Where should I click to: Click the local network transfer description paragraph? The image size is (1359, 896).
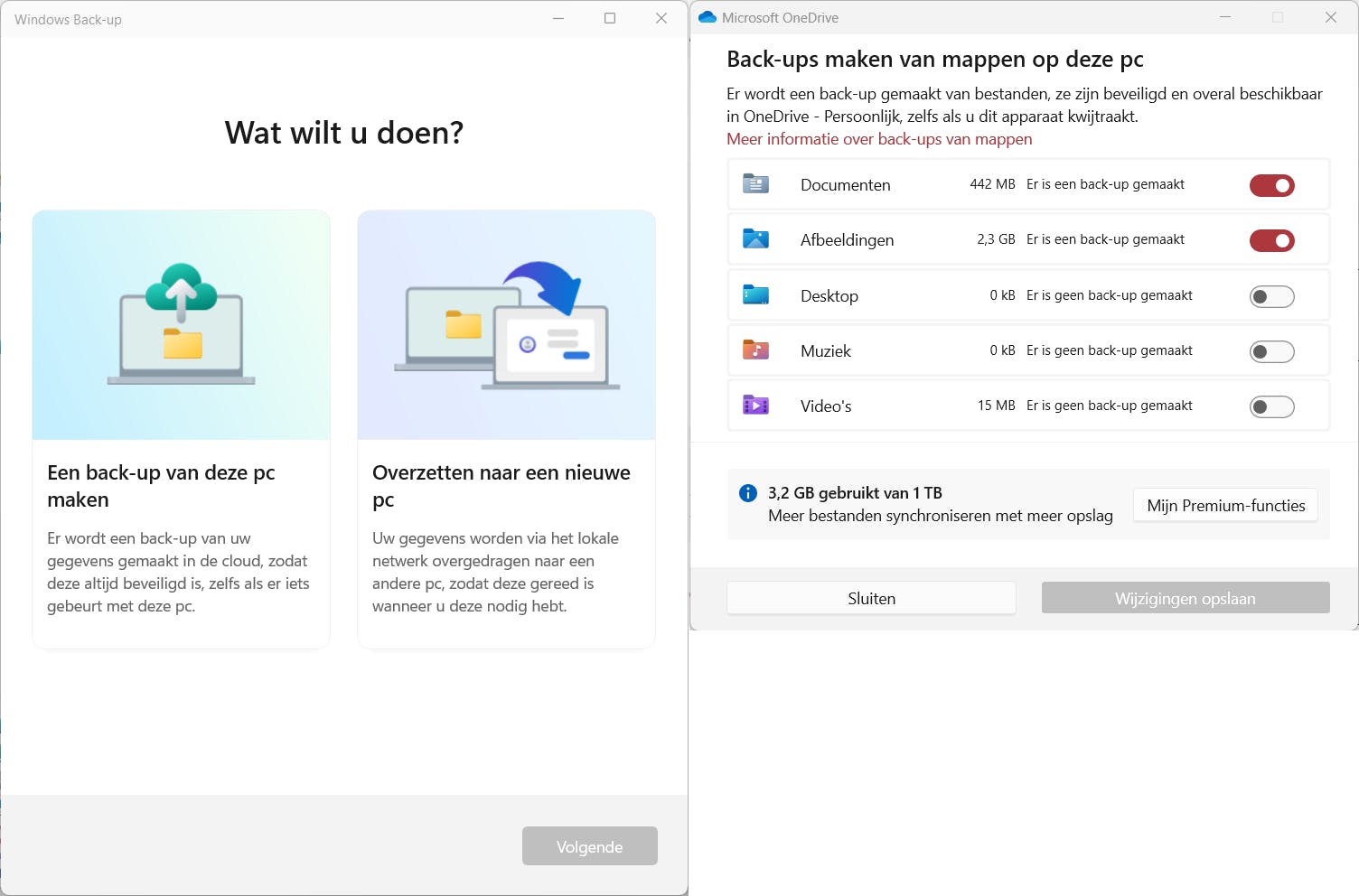(495, 572)
